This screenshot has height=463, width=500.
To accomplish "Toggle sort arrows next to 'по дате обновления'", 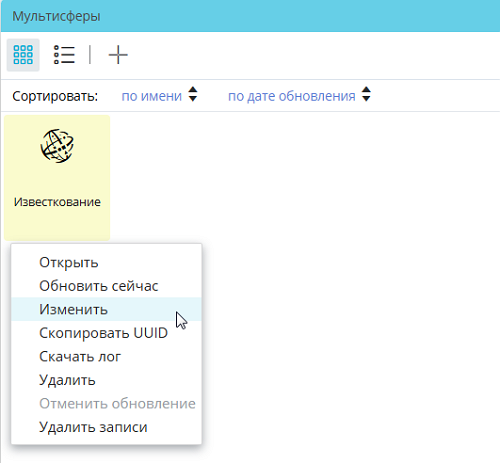I will (x=366, y=94).
